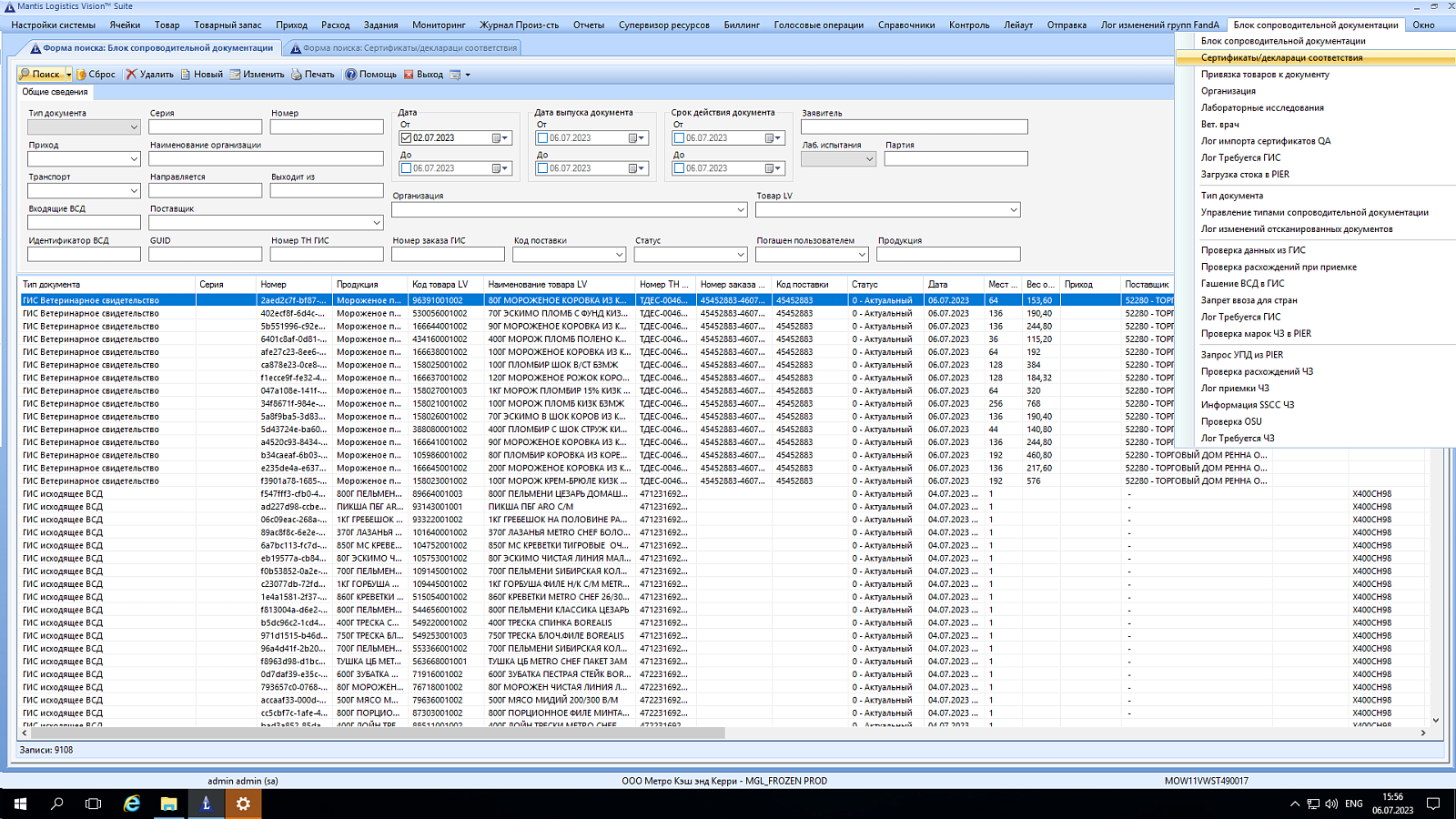Open the notification center icon in tray

[x=1433, y=804]
